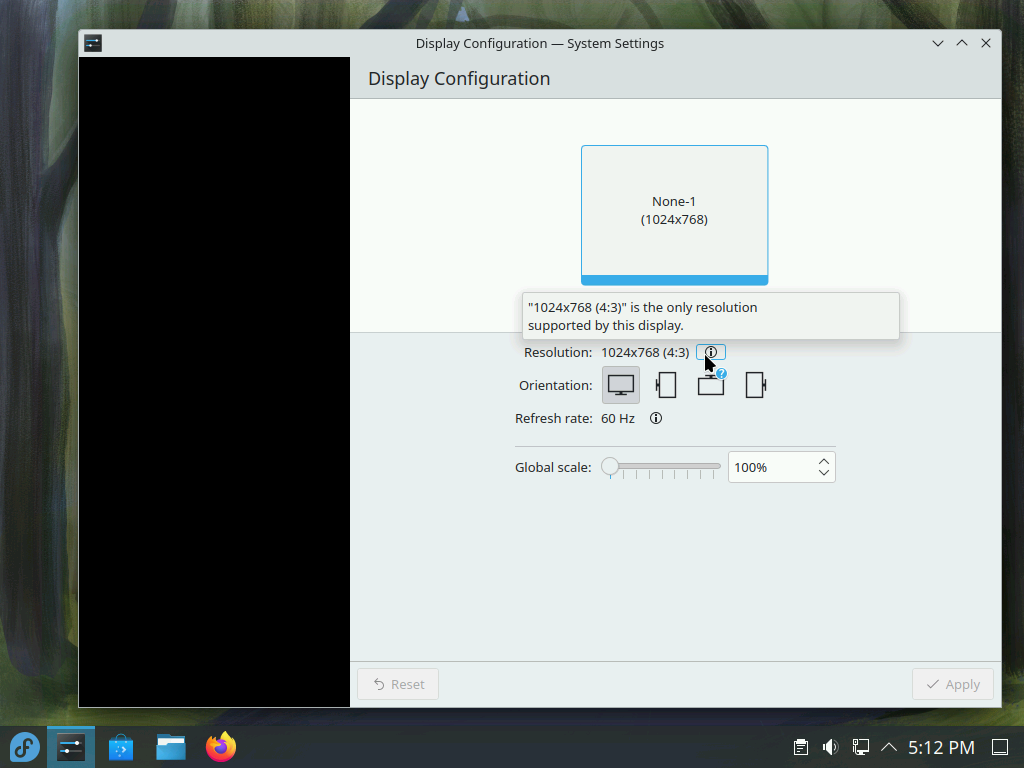
Task: Open the Dolphin file manager
Action: pos(170,747)
